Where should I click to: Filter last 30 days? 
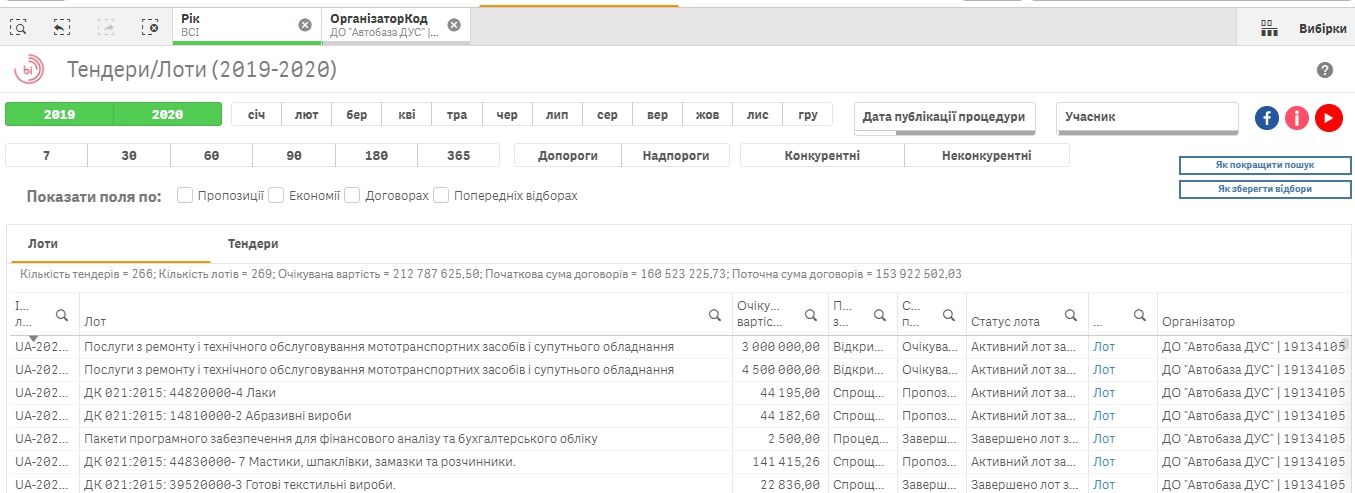click(x=128, y=156)
